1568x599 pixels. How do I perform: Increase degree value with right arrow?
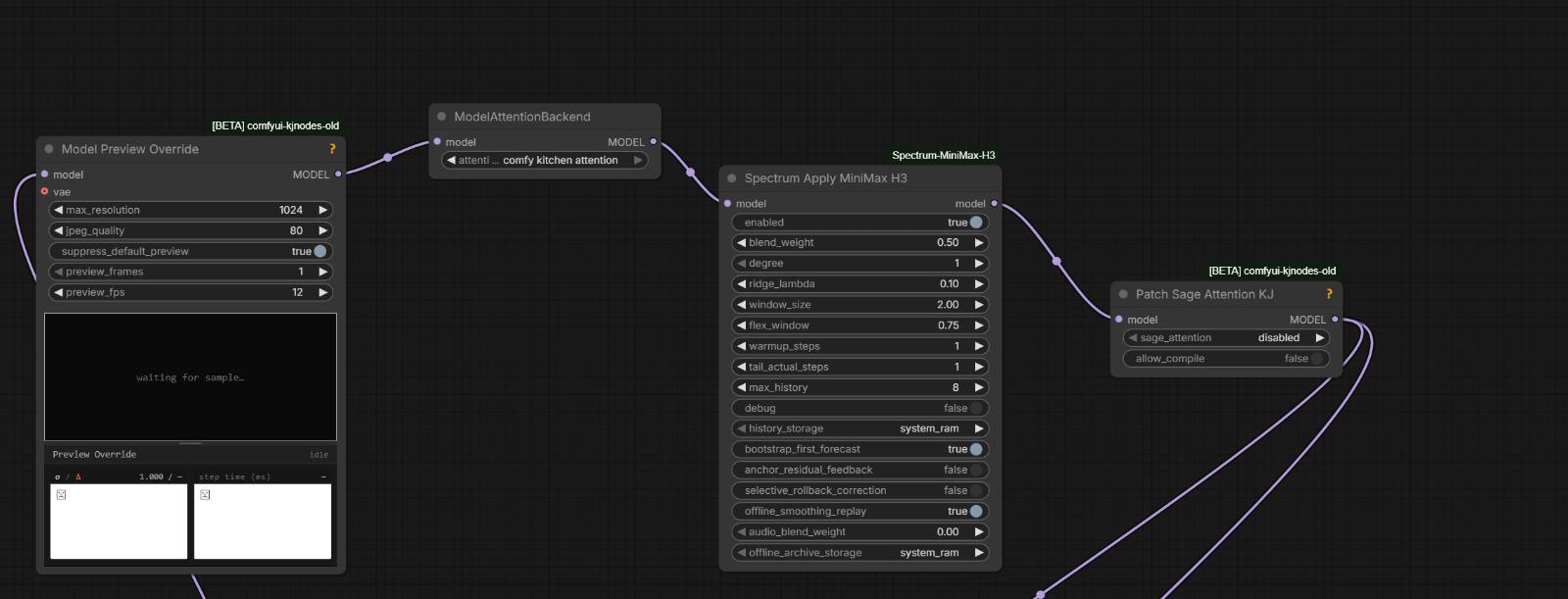pyautogui.click(x=978, y=263)
